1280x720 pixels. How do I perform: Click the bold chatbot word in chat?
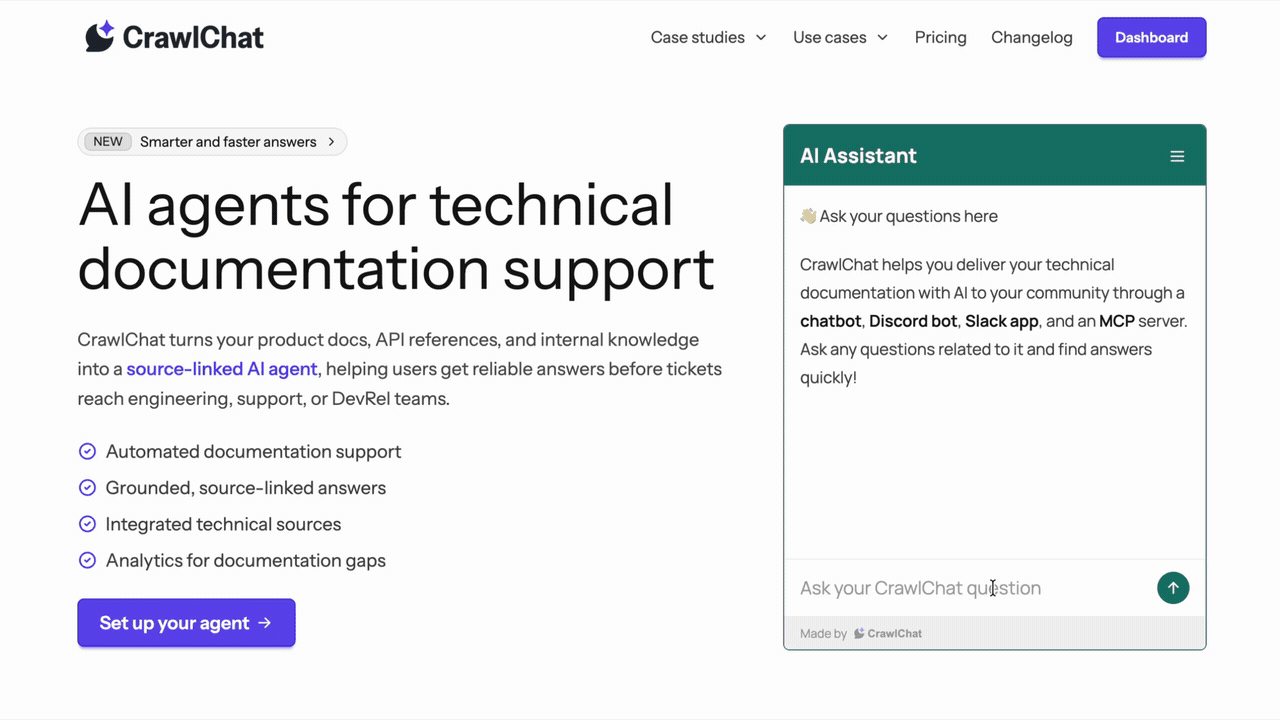point(830,321)
